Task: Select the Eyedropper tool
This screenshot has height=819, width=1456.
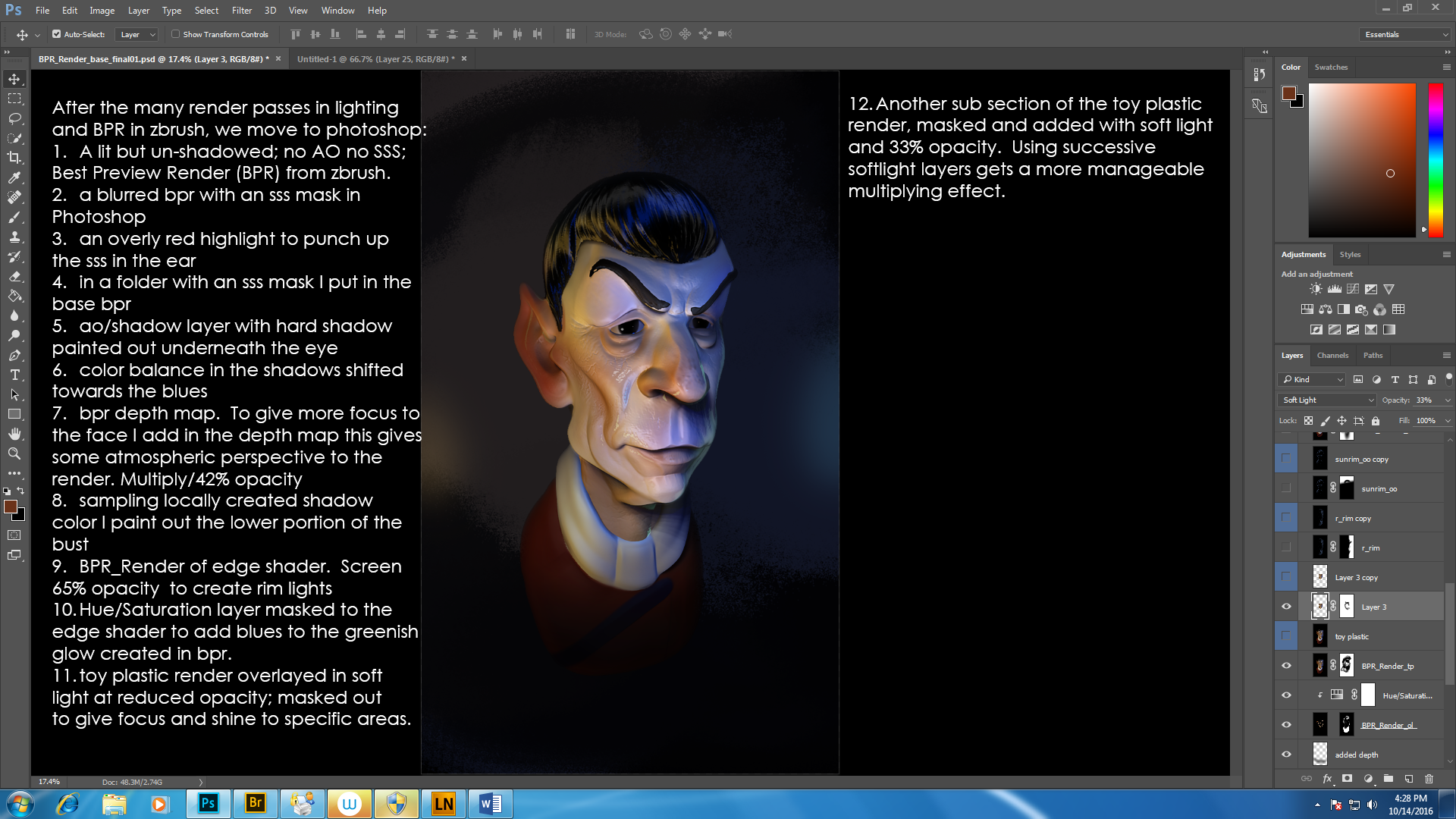Action: click(x=14, y=177)
